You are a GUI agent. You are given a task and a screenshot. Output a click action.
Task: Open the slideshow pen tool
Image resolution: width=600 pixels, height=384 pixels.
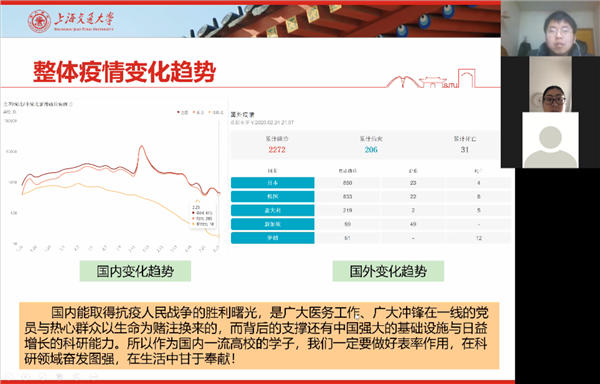[42, 376]
